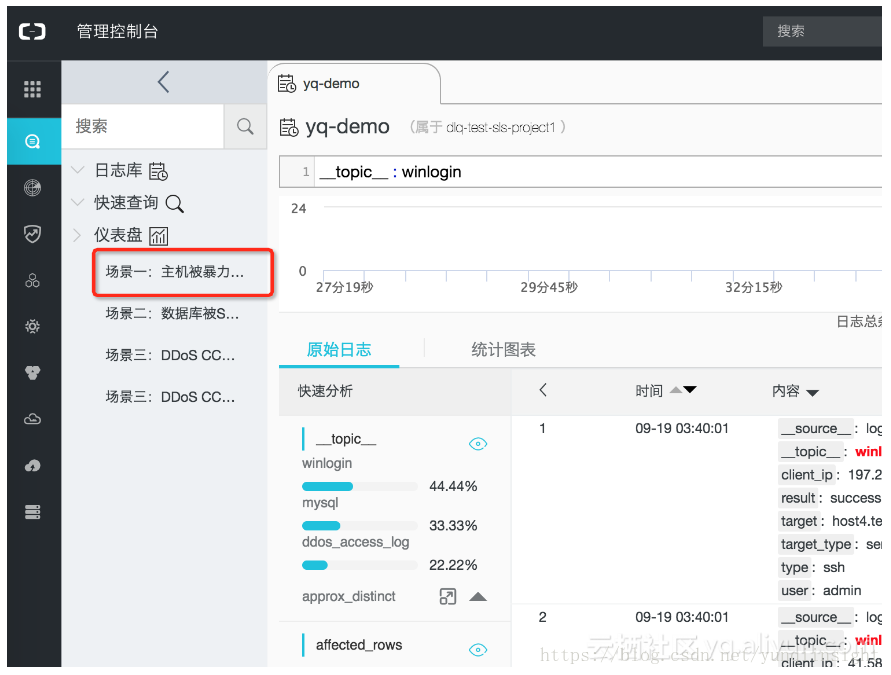Viewport: 891px width, 675px height.
Task: Switch to the 统计图表 tab
Action: pos(503,349)
